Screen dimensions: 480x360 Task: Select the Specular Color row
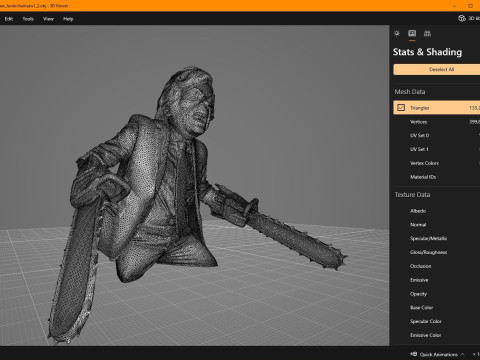pos(437,321)
